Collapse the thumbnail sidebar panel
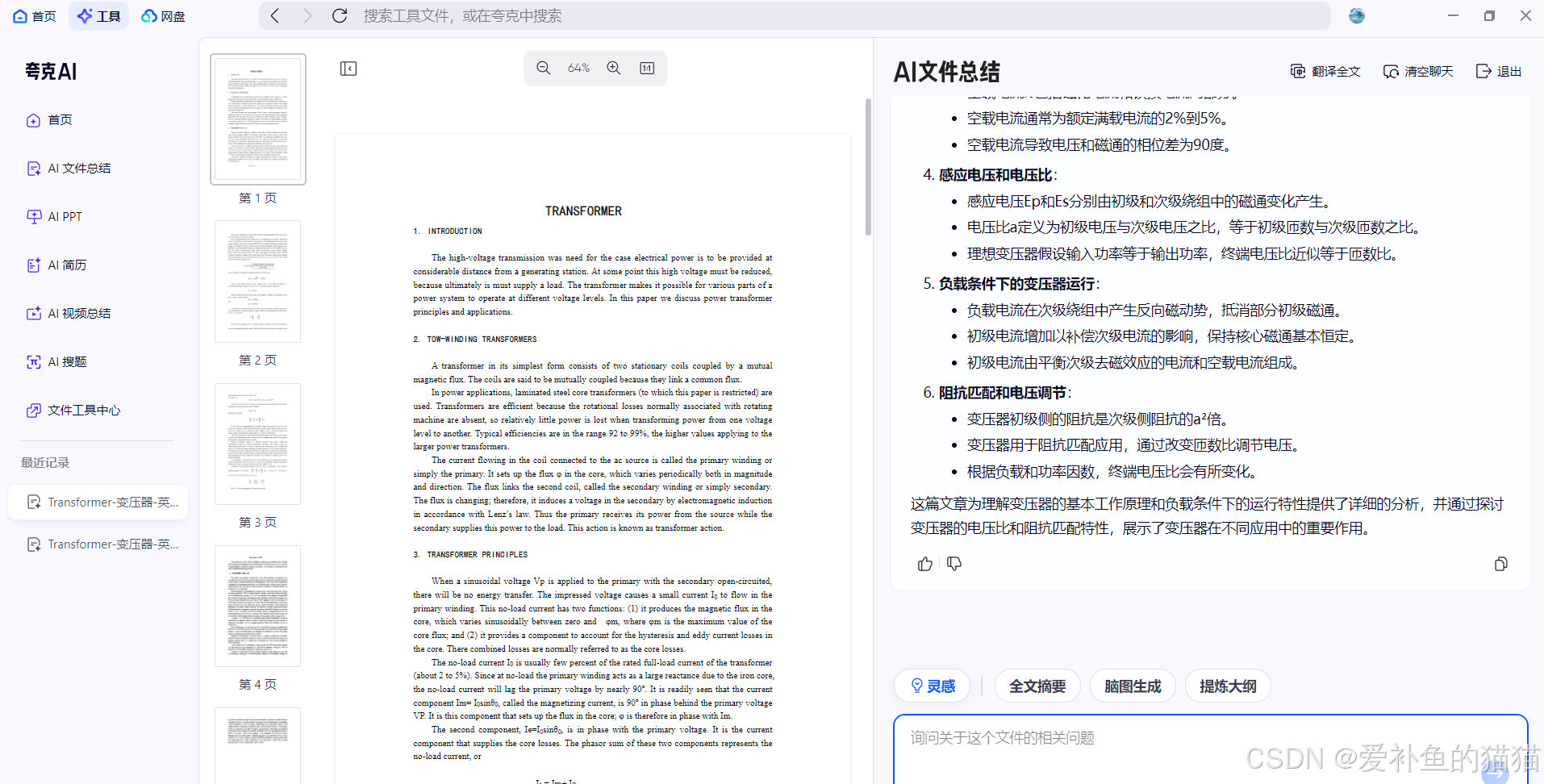Image resolution: width=1544 pixels, height=784 pixels. pyautogui.click(x=348, y=69)
